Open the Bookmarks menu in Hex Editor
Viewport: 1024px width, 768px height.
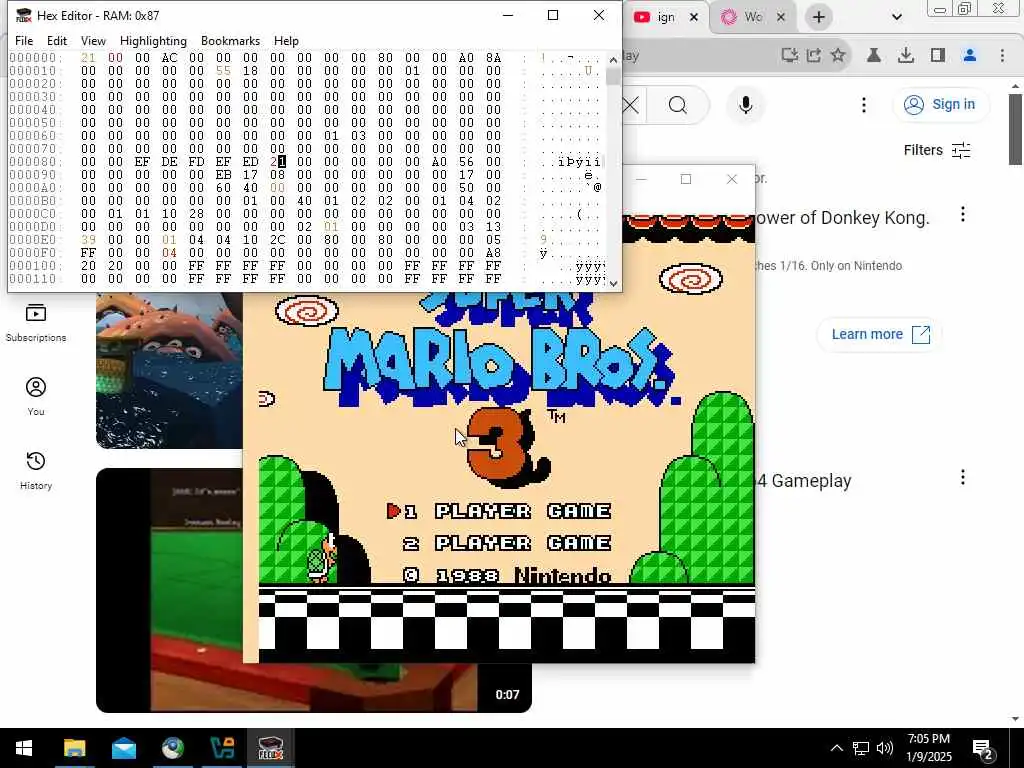231,40
